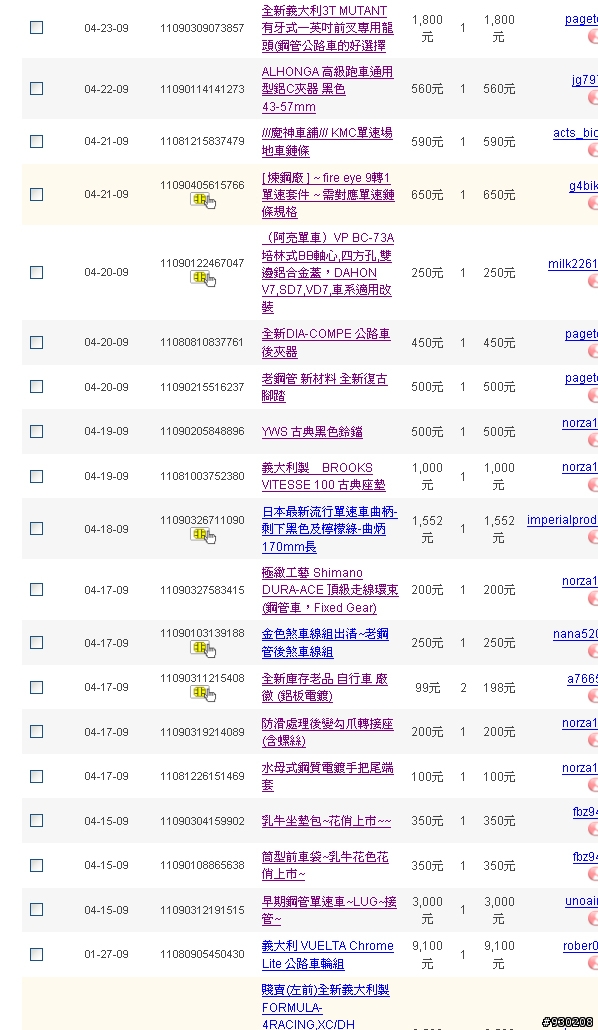Open the 防滑處理後變勾爪轉接座 link

[327, 732]
